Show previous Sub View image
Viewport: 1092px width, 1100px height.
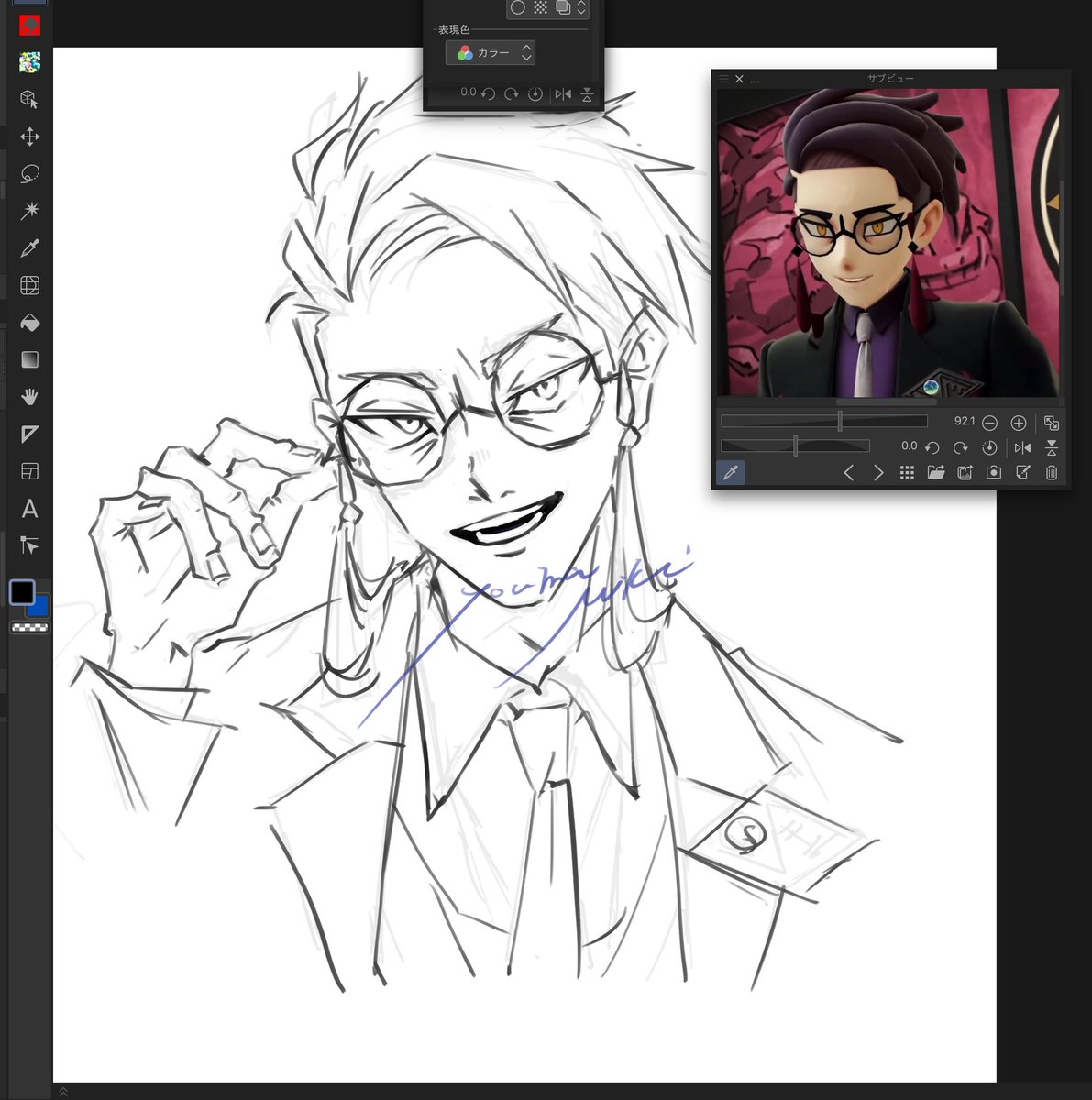[848, 473]
